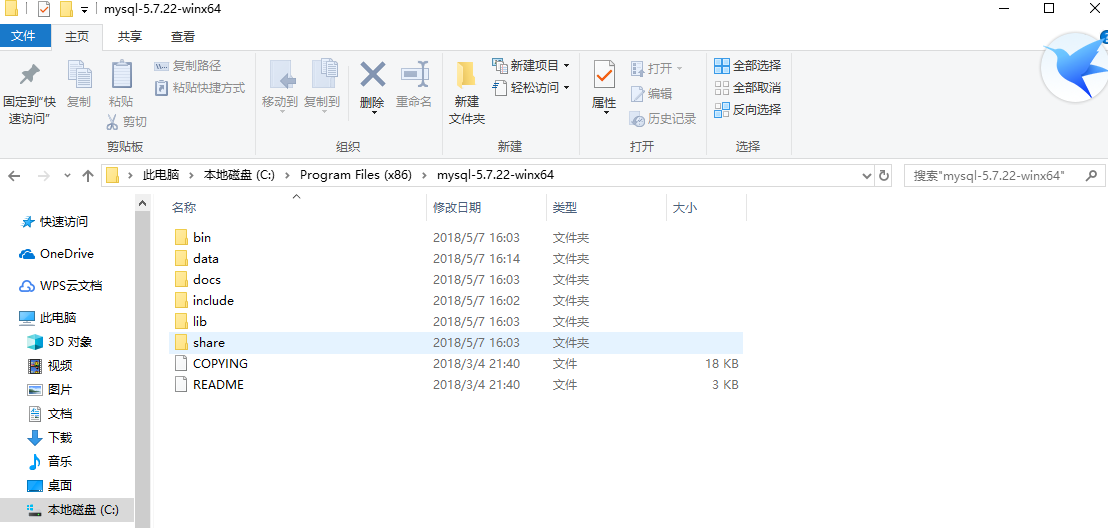
Task: Click the Up one level arrow
Action: [88, 176]
